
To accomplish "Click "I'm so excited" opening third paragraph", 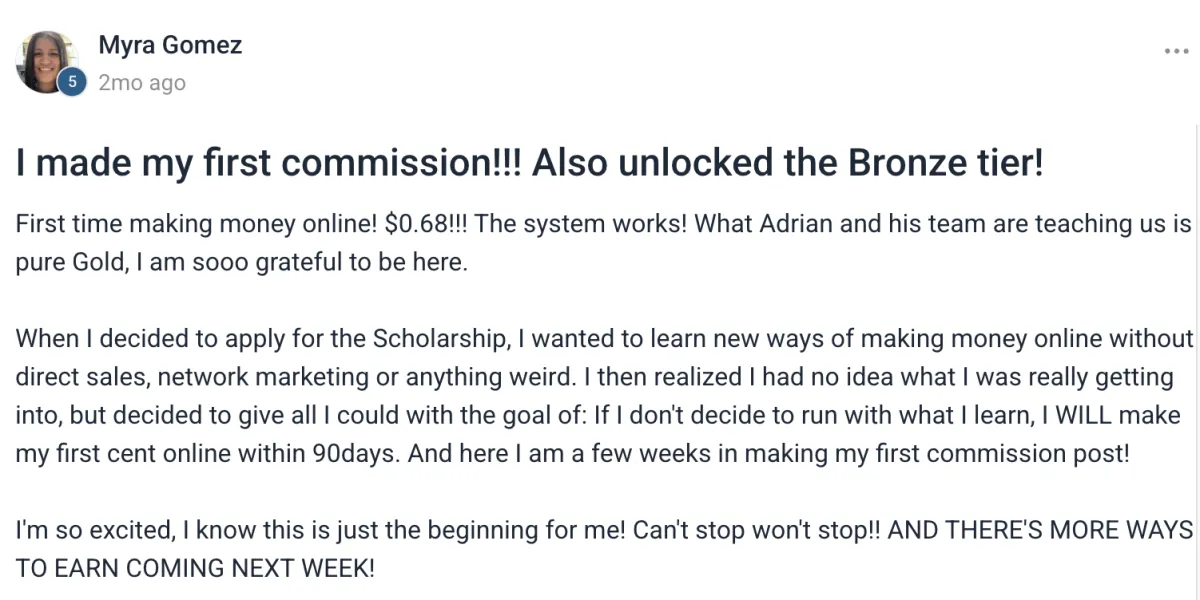I will (x=80, y=530).
